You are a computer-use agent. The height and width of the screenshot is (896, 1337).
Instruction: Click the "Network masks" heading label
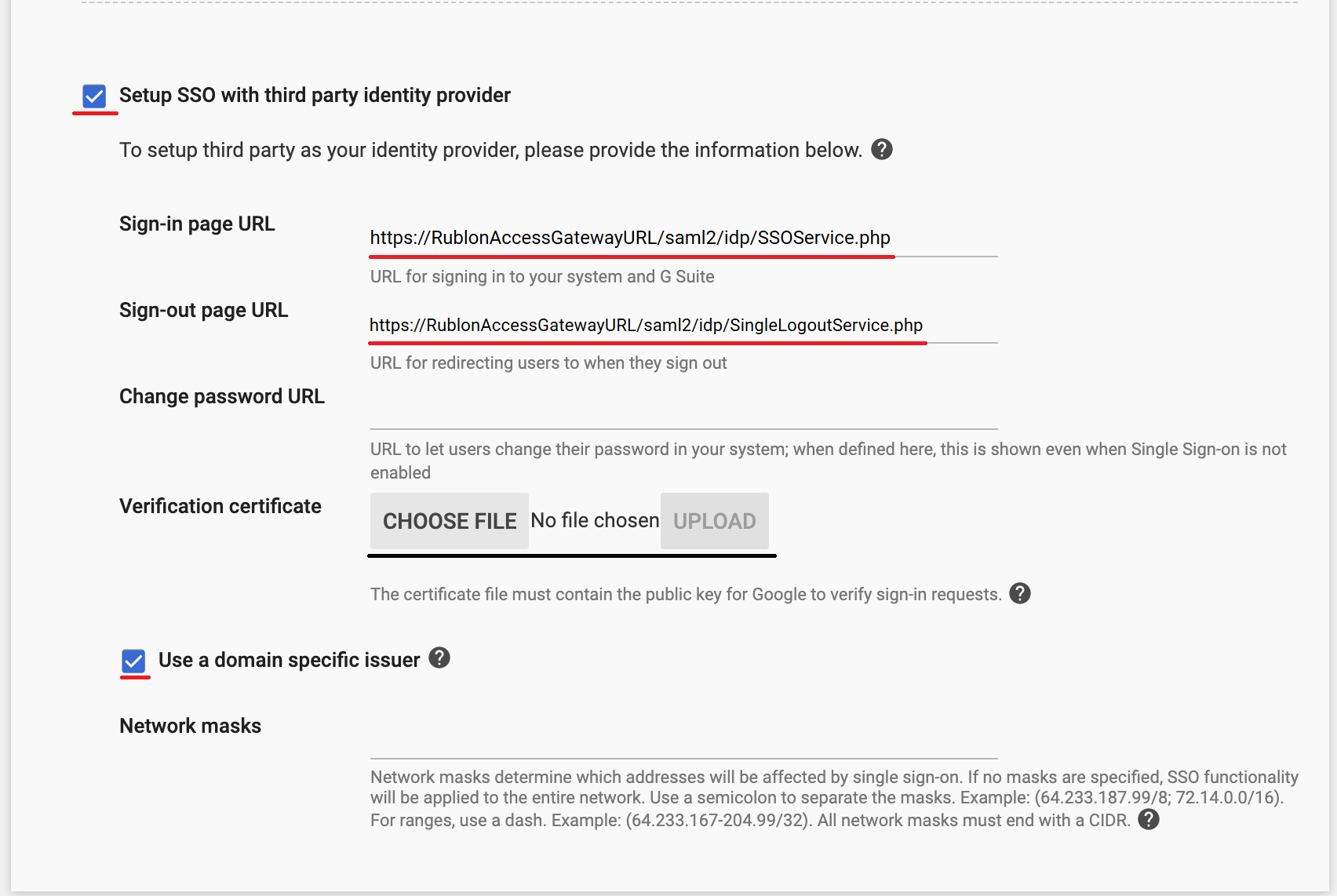click(190, 726)
